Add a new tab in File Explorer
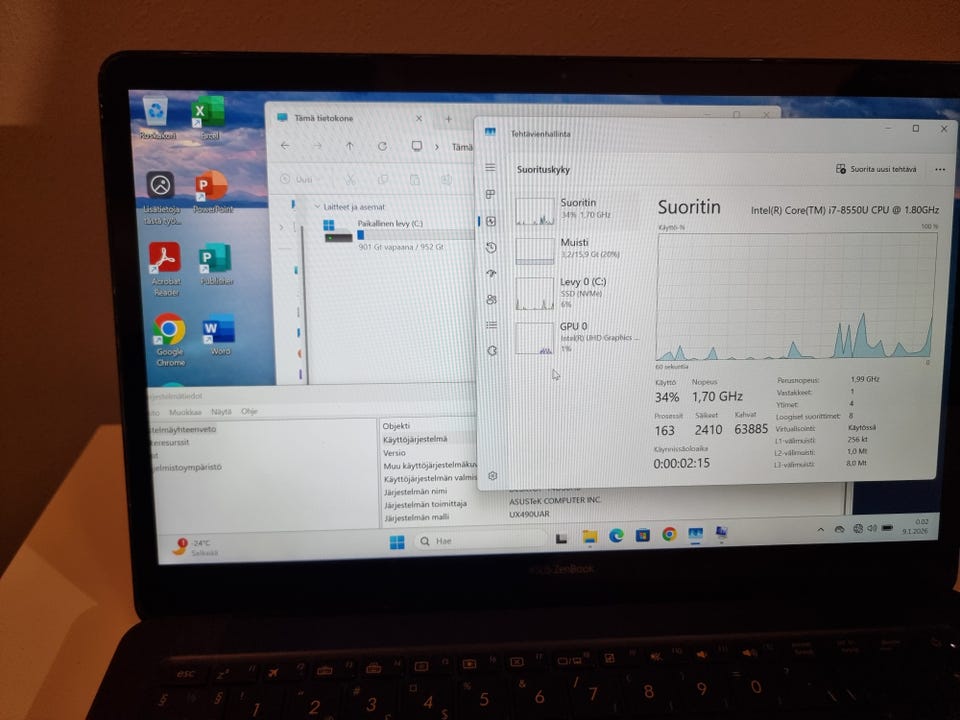This screenshot has height=720, width=960. (x=448, y=119)
